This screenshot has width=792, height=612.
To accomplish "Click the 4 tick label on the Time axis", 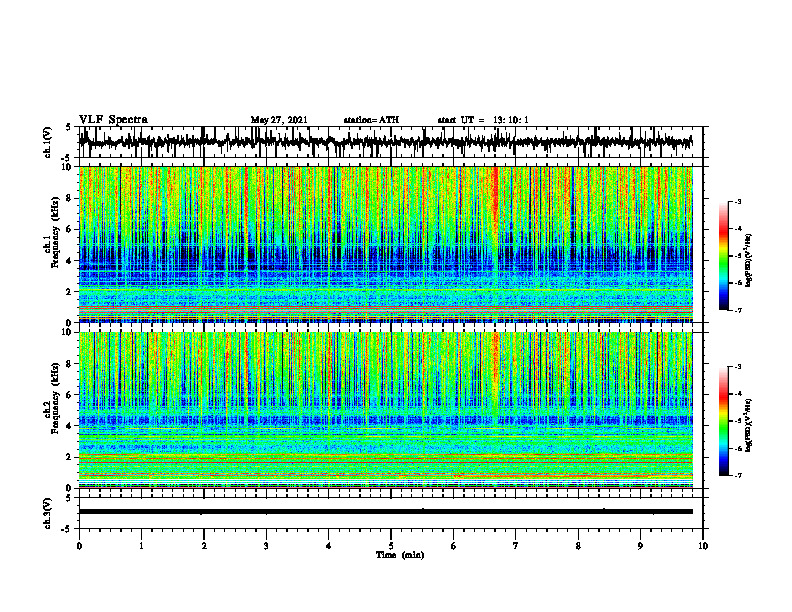I will click(x=328, y=546).
